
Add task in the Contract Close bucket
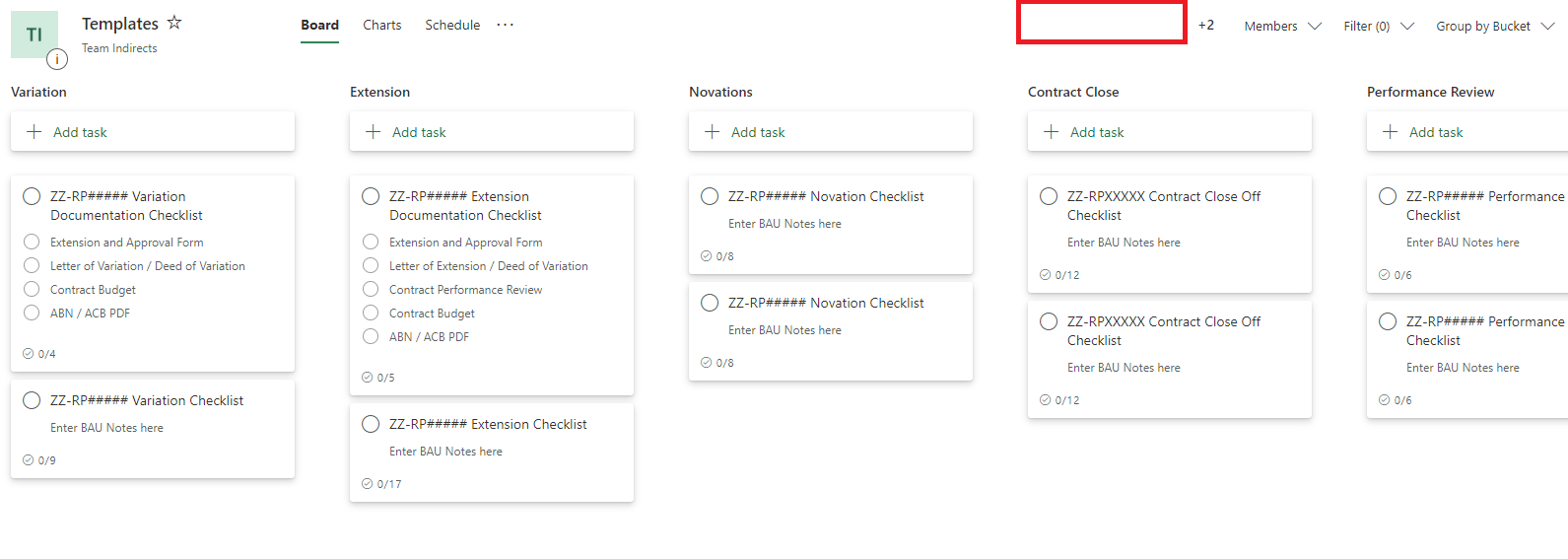(1170, 132)
